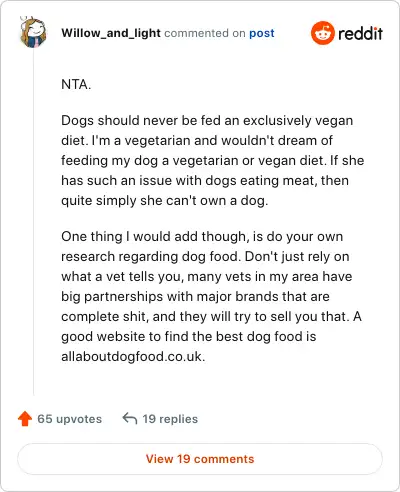Click the "commented on" gray text
This screenshot has height=492, width=400.
point(205,33)
